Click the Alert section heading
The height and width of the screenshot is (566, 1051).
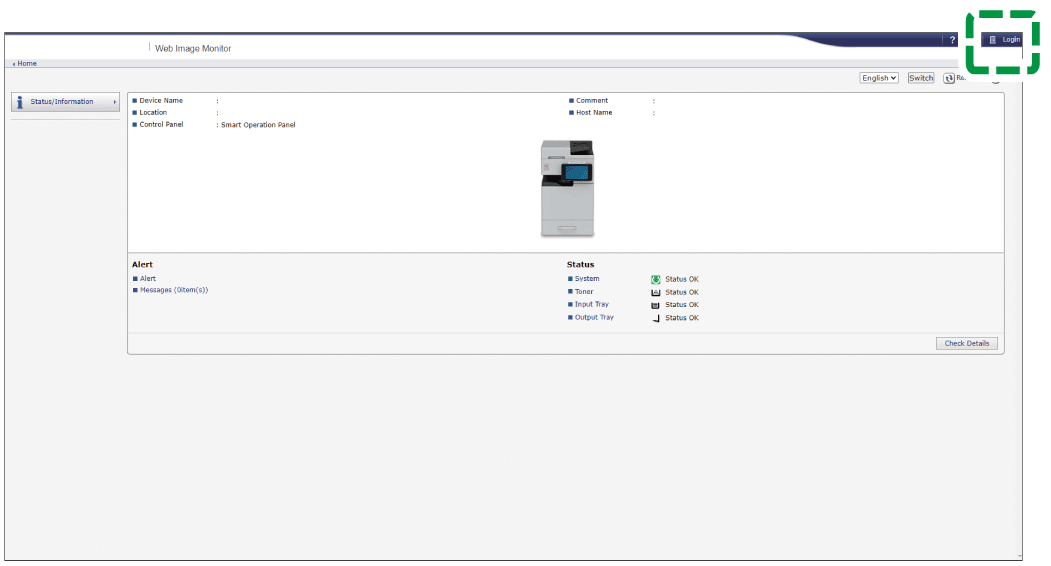(142, 264)
